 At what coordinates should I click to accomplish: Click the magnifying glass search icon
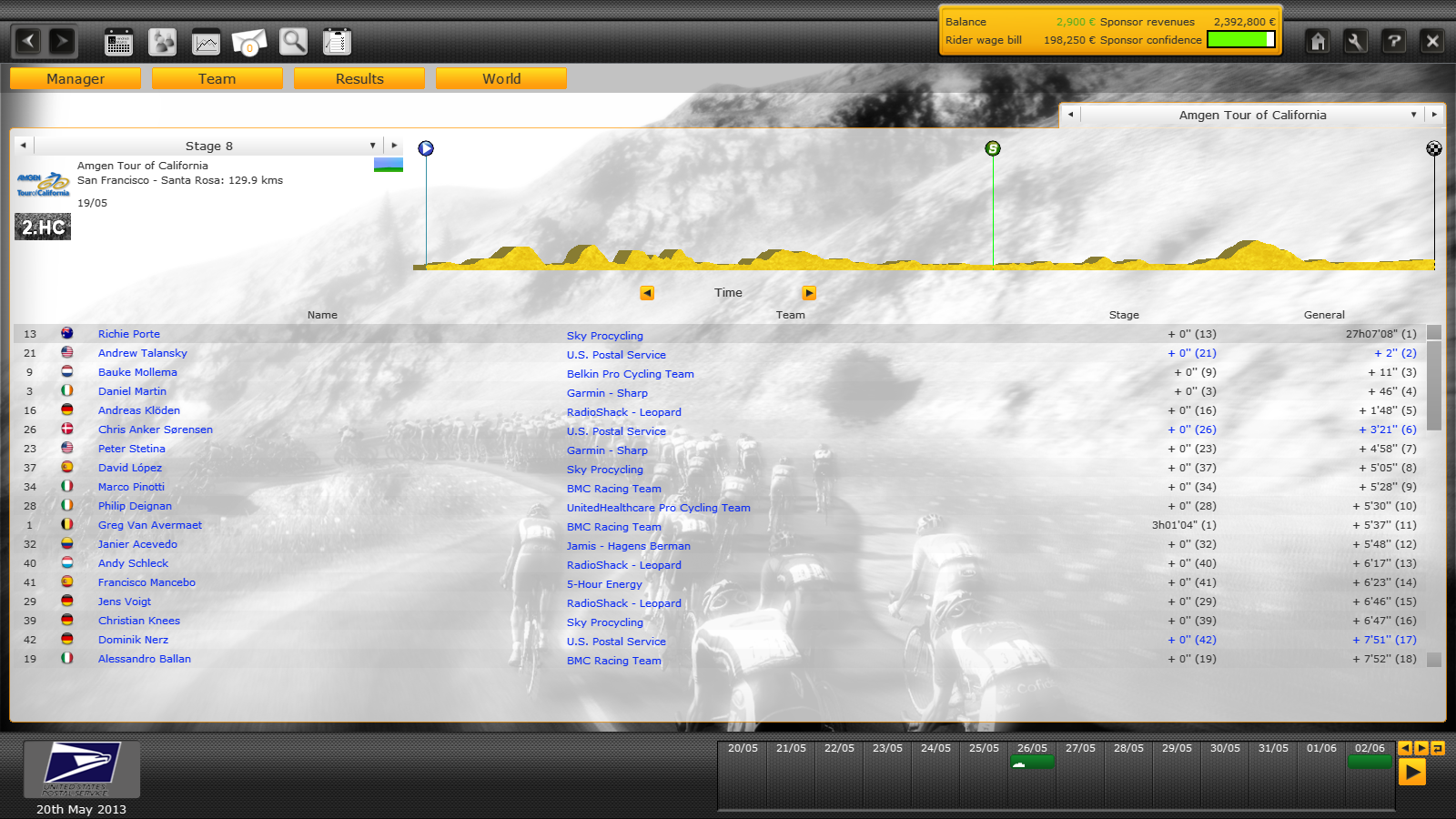[293, 42]
